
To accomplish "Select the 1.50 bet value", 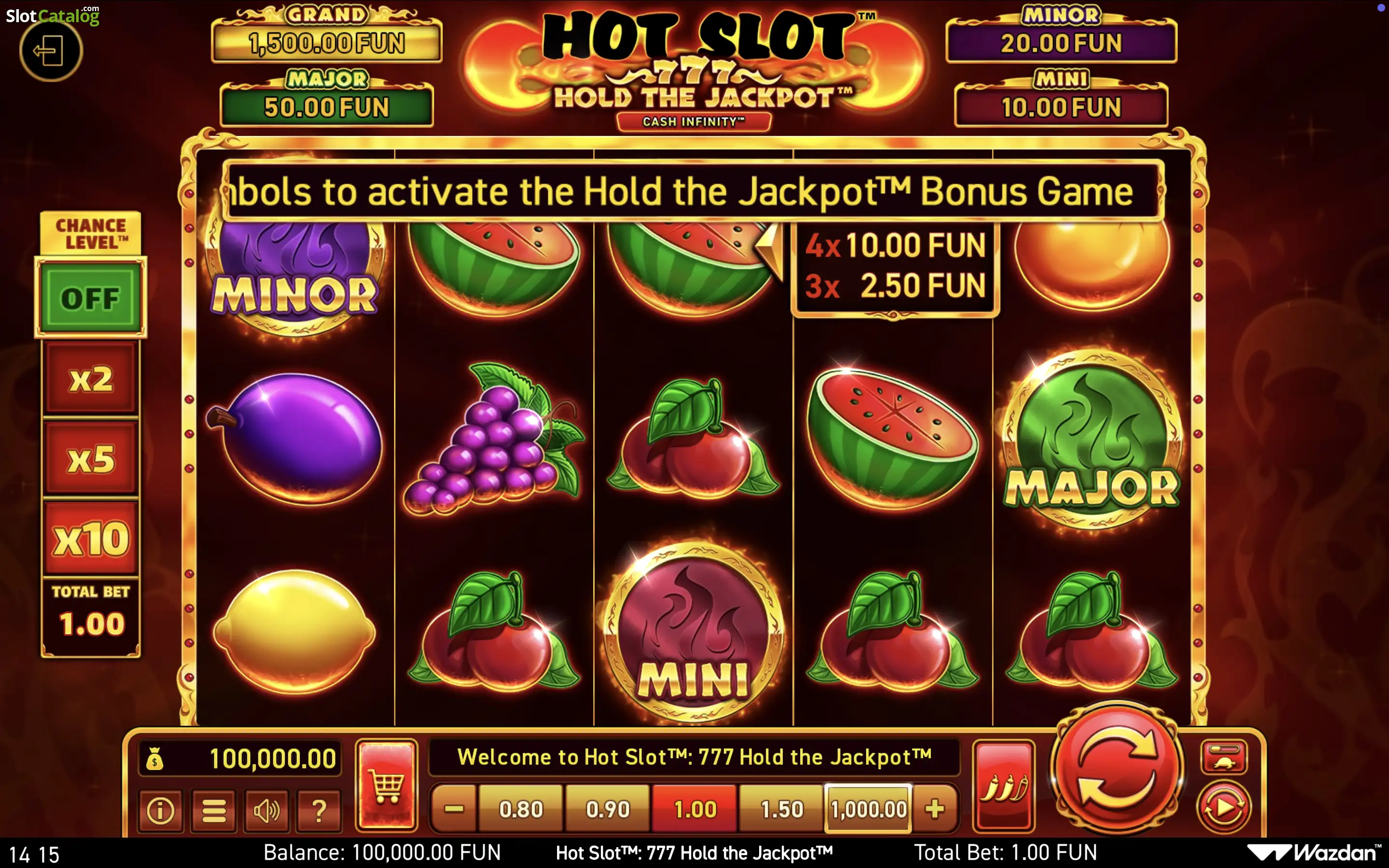I will (x=781, y=809).
